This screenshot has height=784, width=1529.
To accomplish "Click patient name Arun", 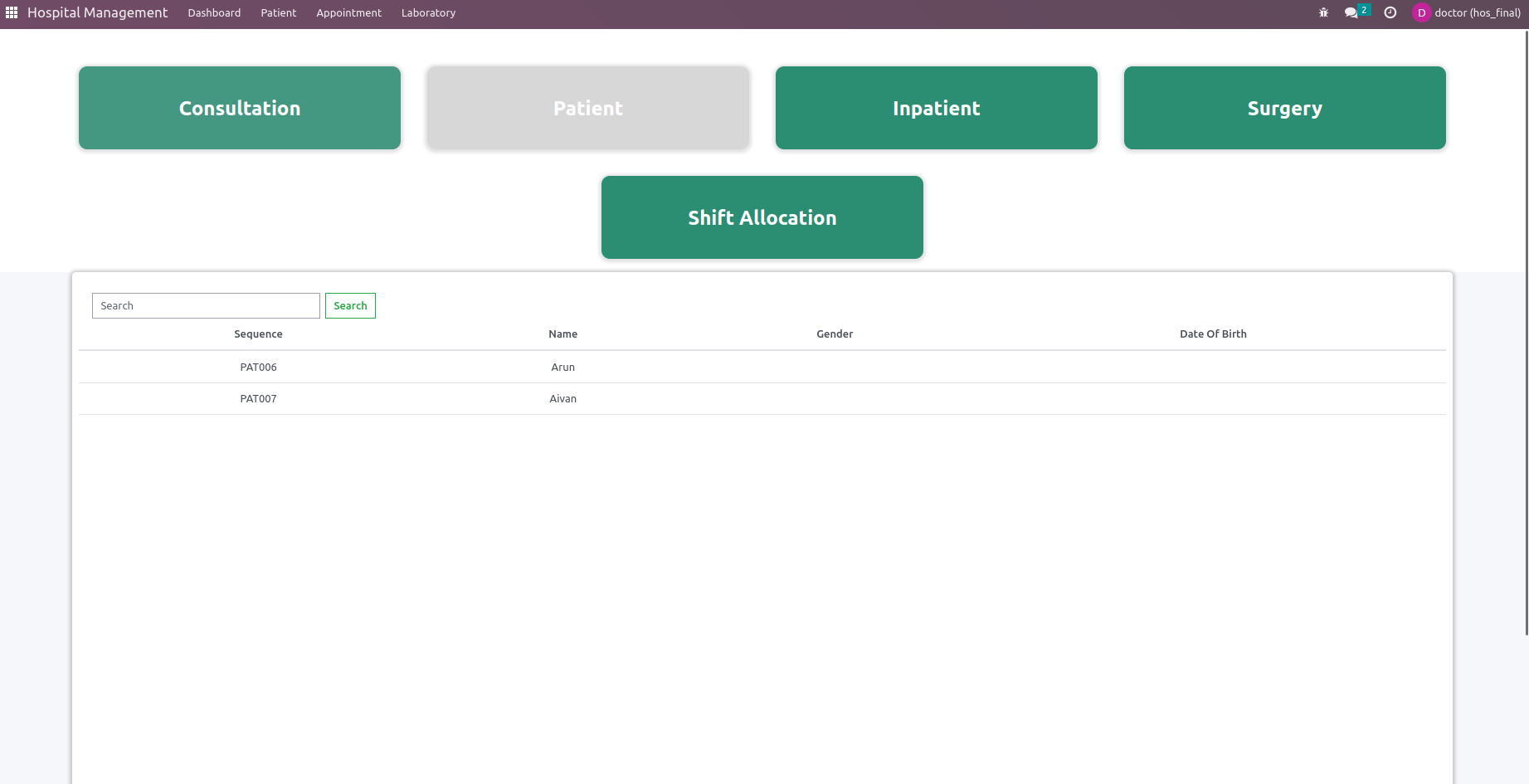I will coord(562,367).
